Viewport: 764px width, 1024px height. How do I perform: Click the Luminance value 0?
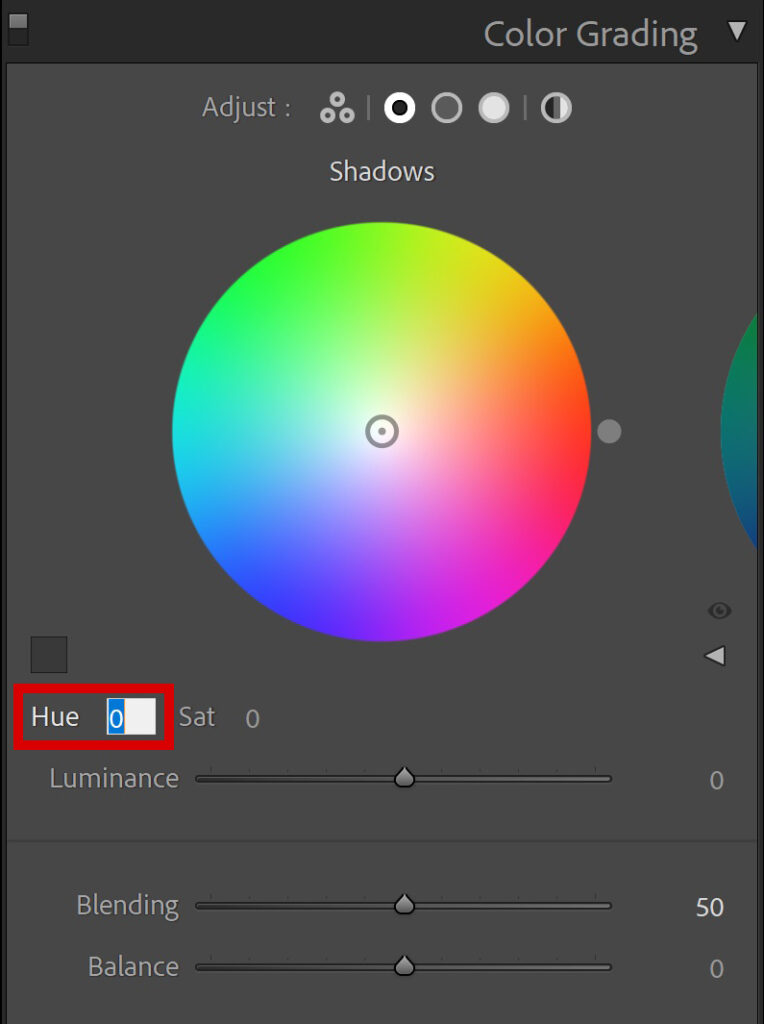tap(716, 780)
